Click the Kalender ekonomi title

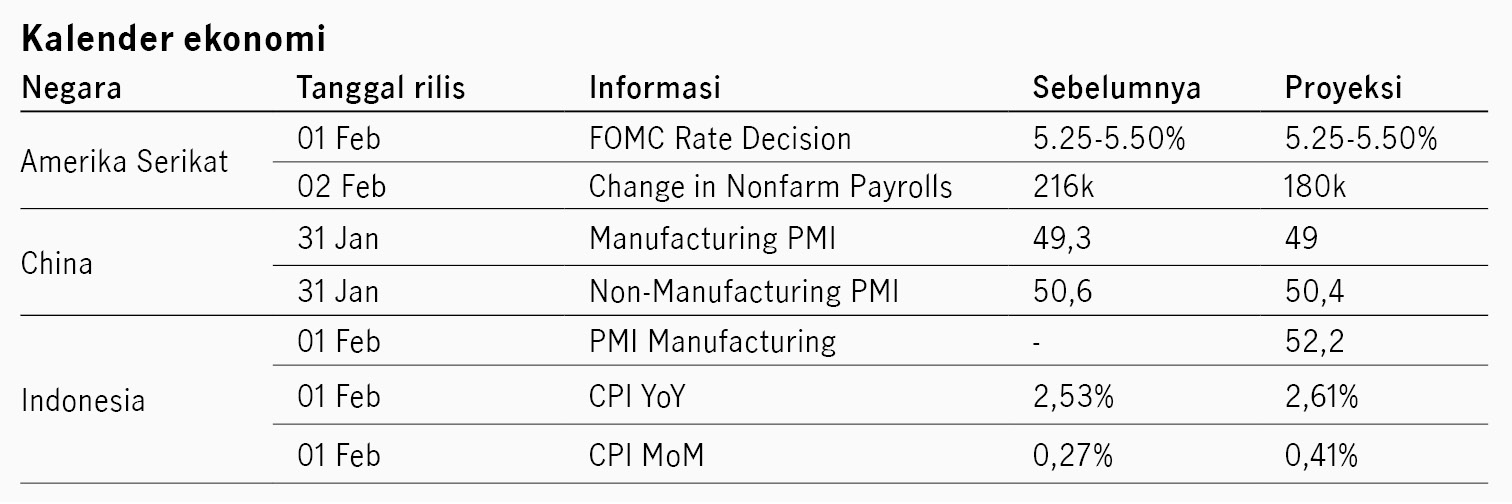tap(173, 39)
